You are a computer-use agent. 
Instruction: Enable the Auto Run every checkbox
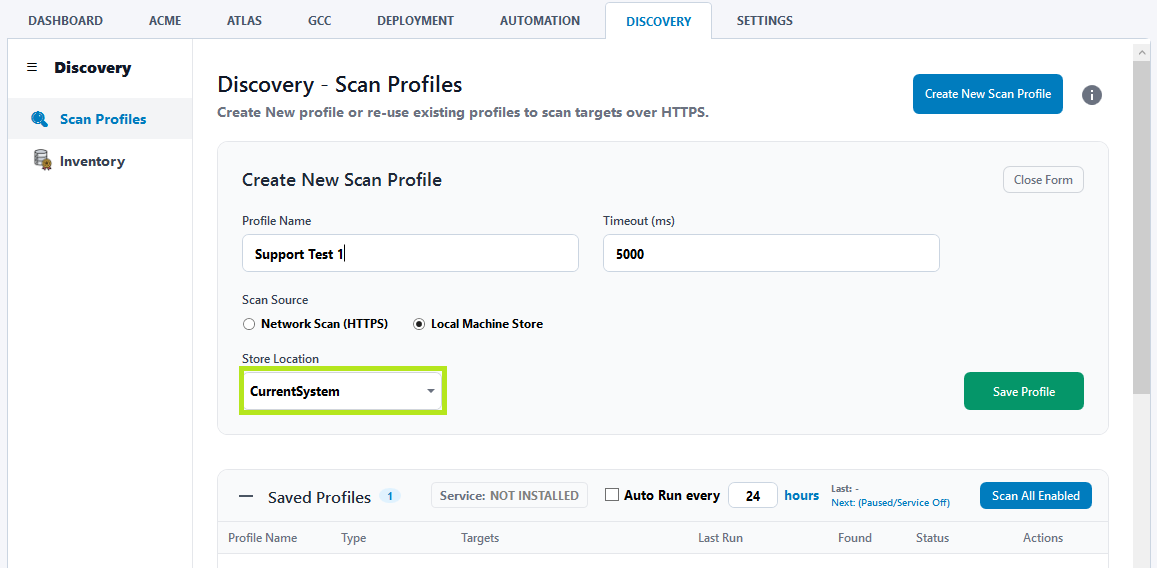(x=612, y=495)
